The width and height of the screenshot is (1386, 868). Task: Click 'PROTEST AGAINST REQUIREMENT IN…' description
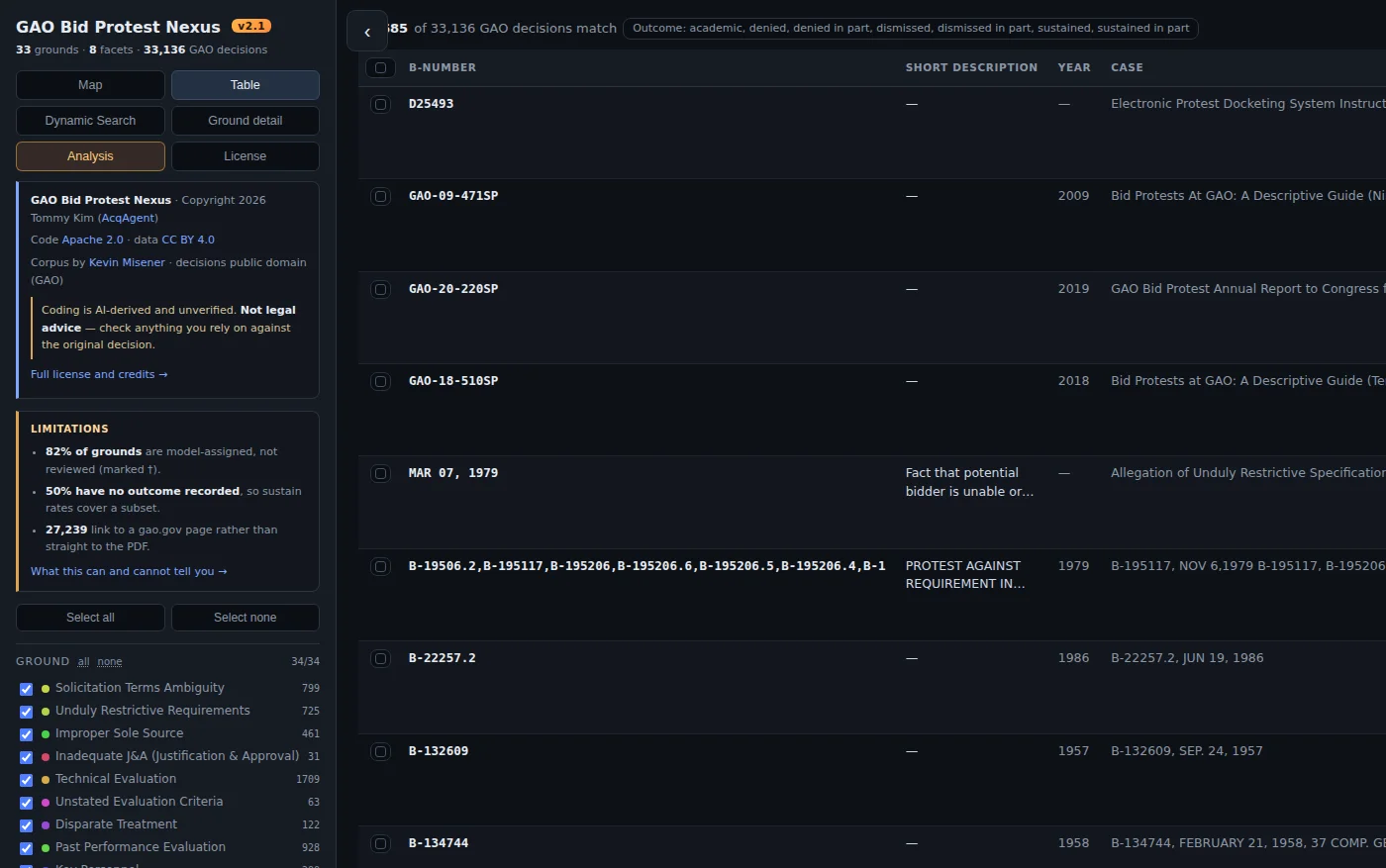(x=965, y=575)
